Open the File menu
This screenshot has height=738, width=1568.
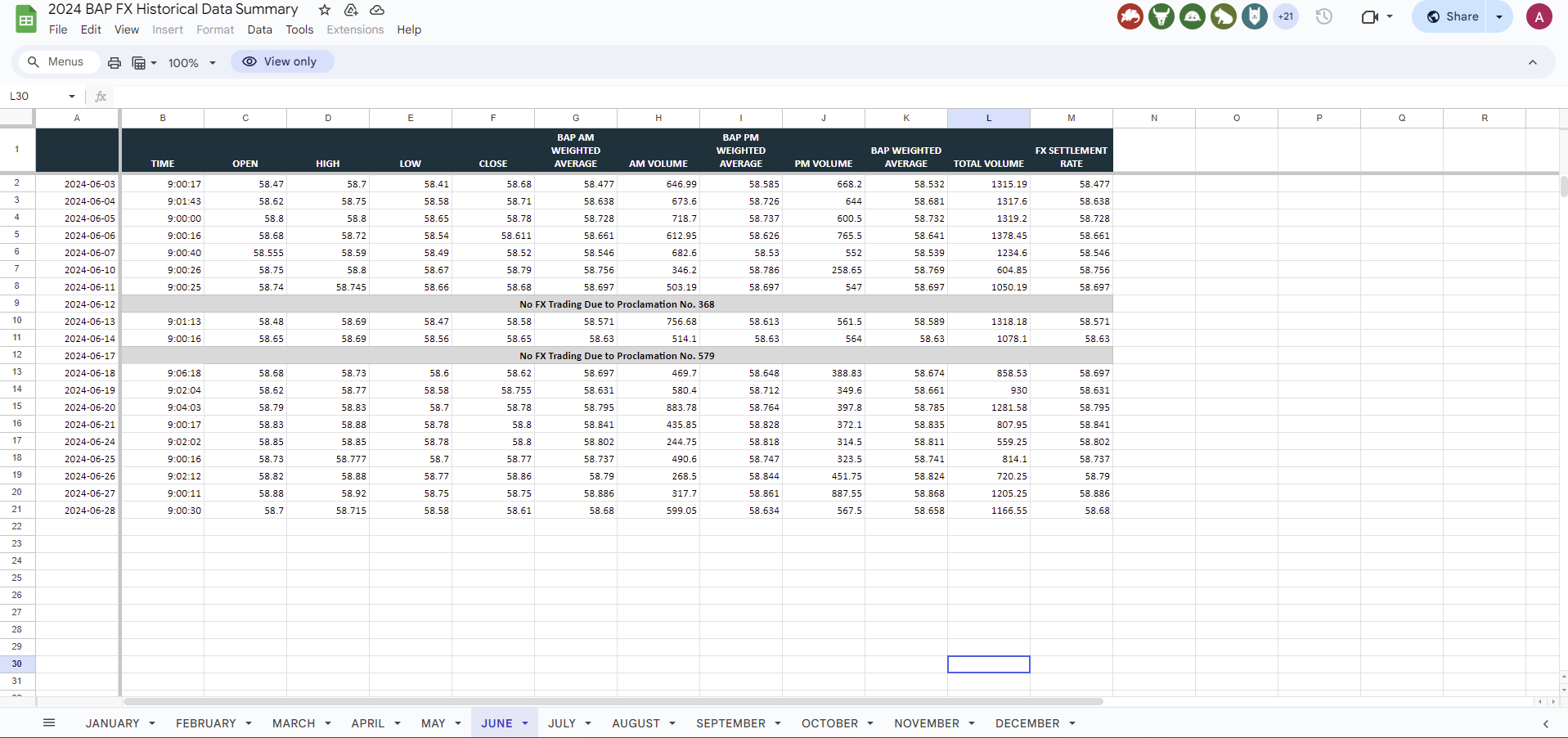[58, 29]
